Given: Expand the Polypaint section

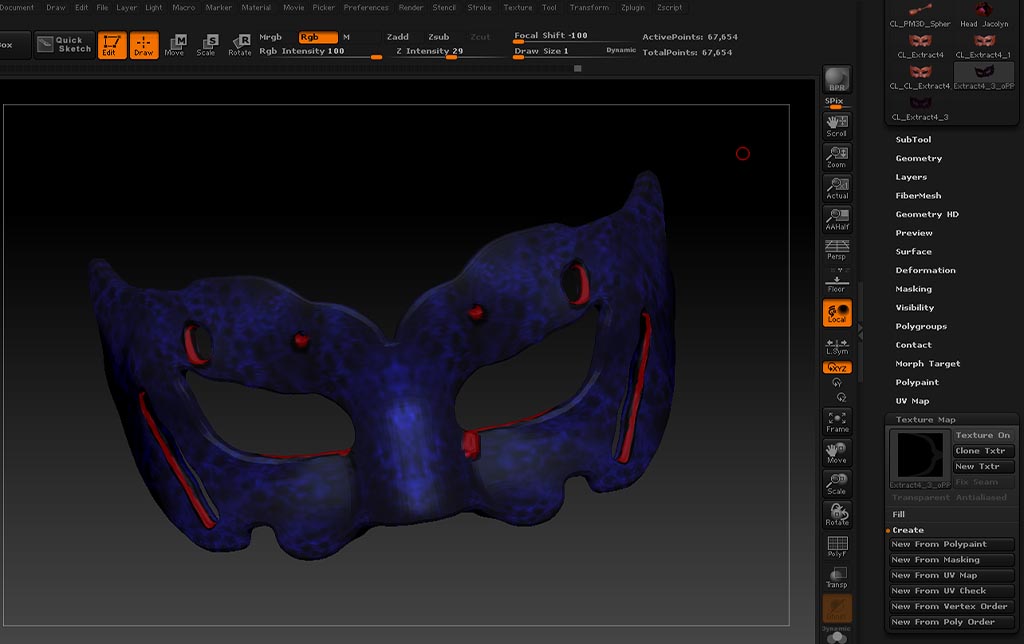Looking at the screenshot, I should click(x=917, y=382).
